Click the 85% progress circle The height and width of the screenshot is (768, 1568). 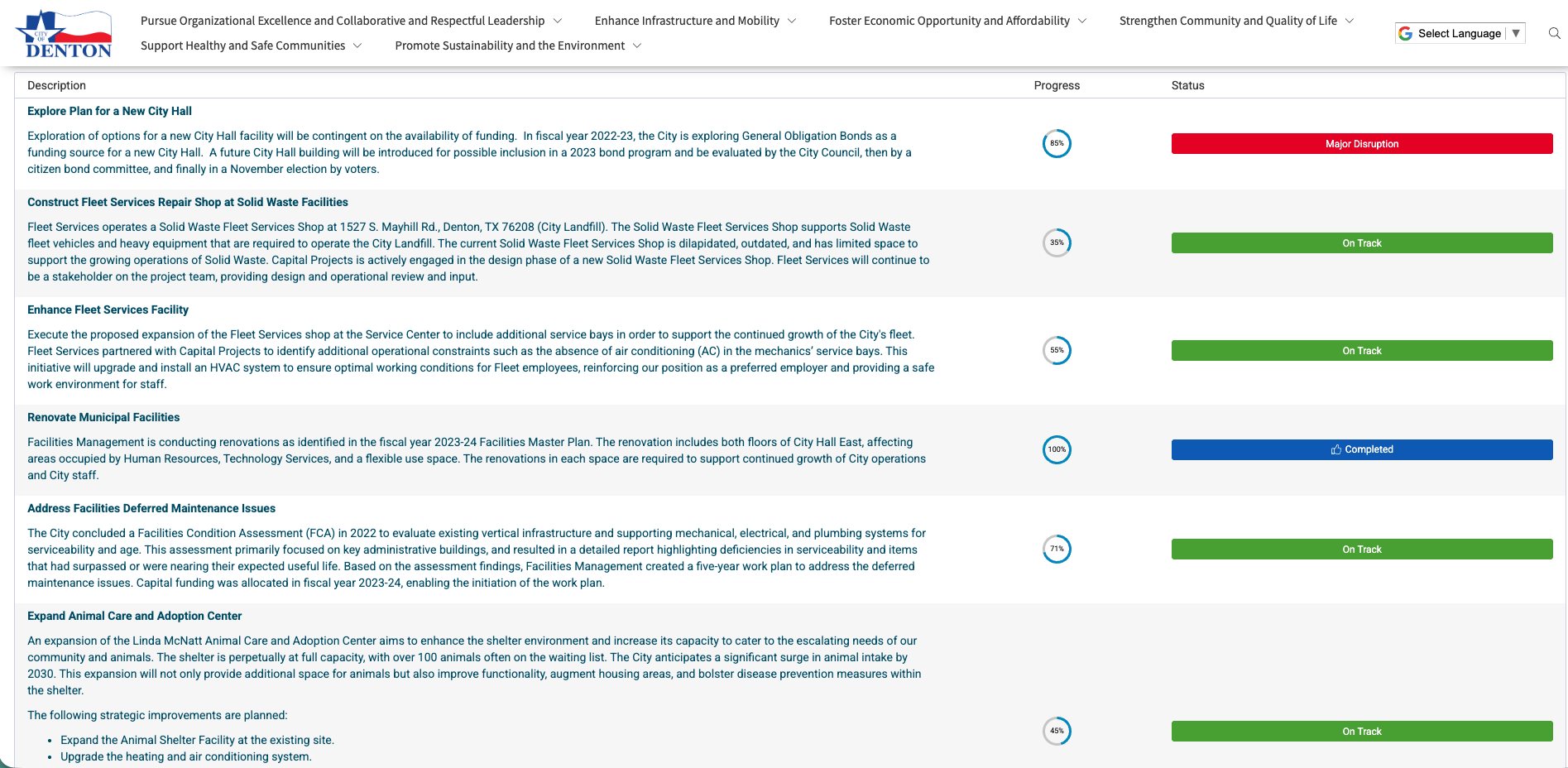point(1057,144)
